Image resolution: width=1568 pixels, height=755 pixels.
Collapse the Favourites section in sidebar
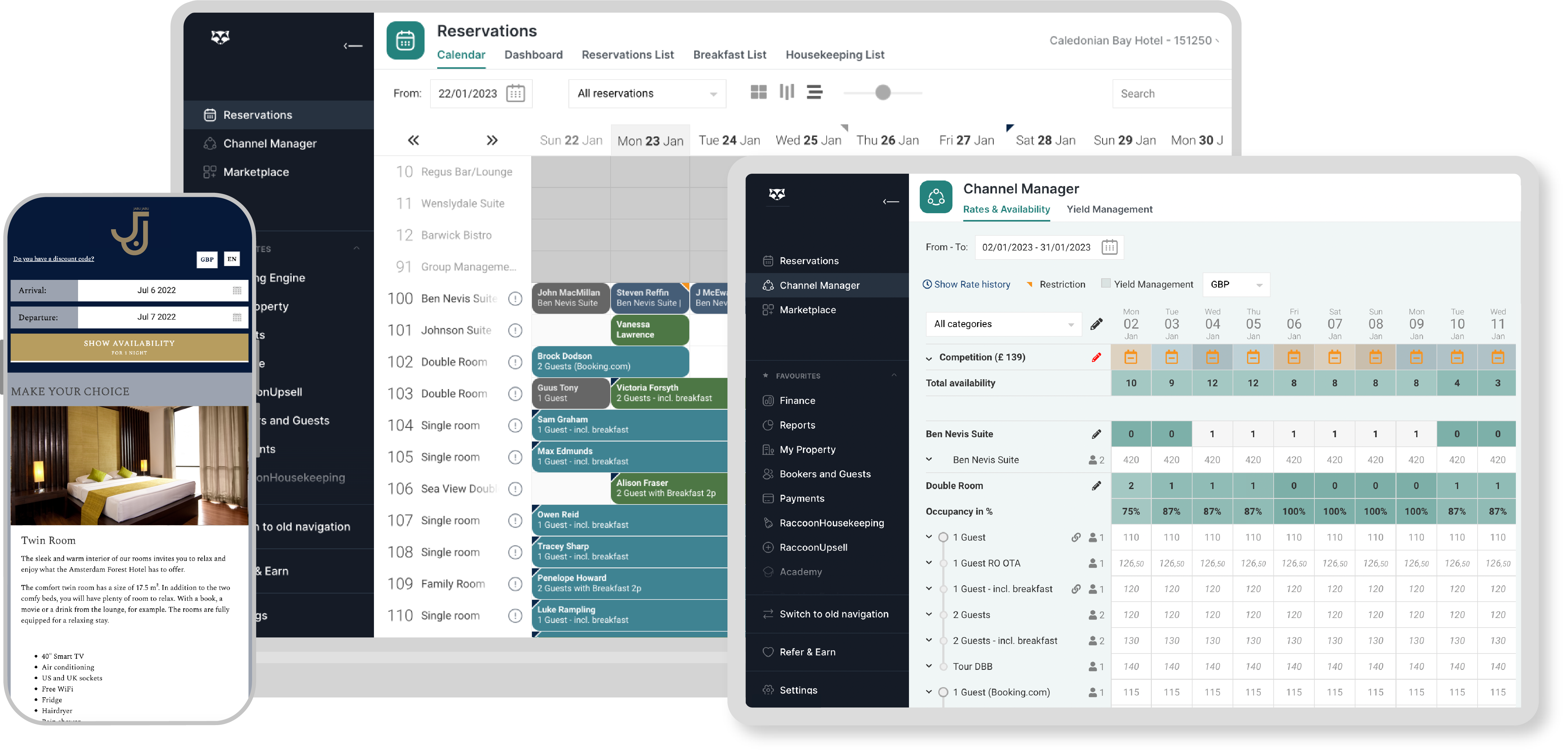tap(894, 375)
